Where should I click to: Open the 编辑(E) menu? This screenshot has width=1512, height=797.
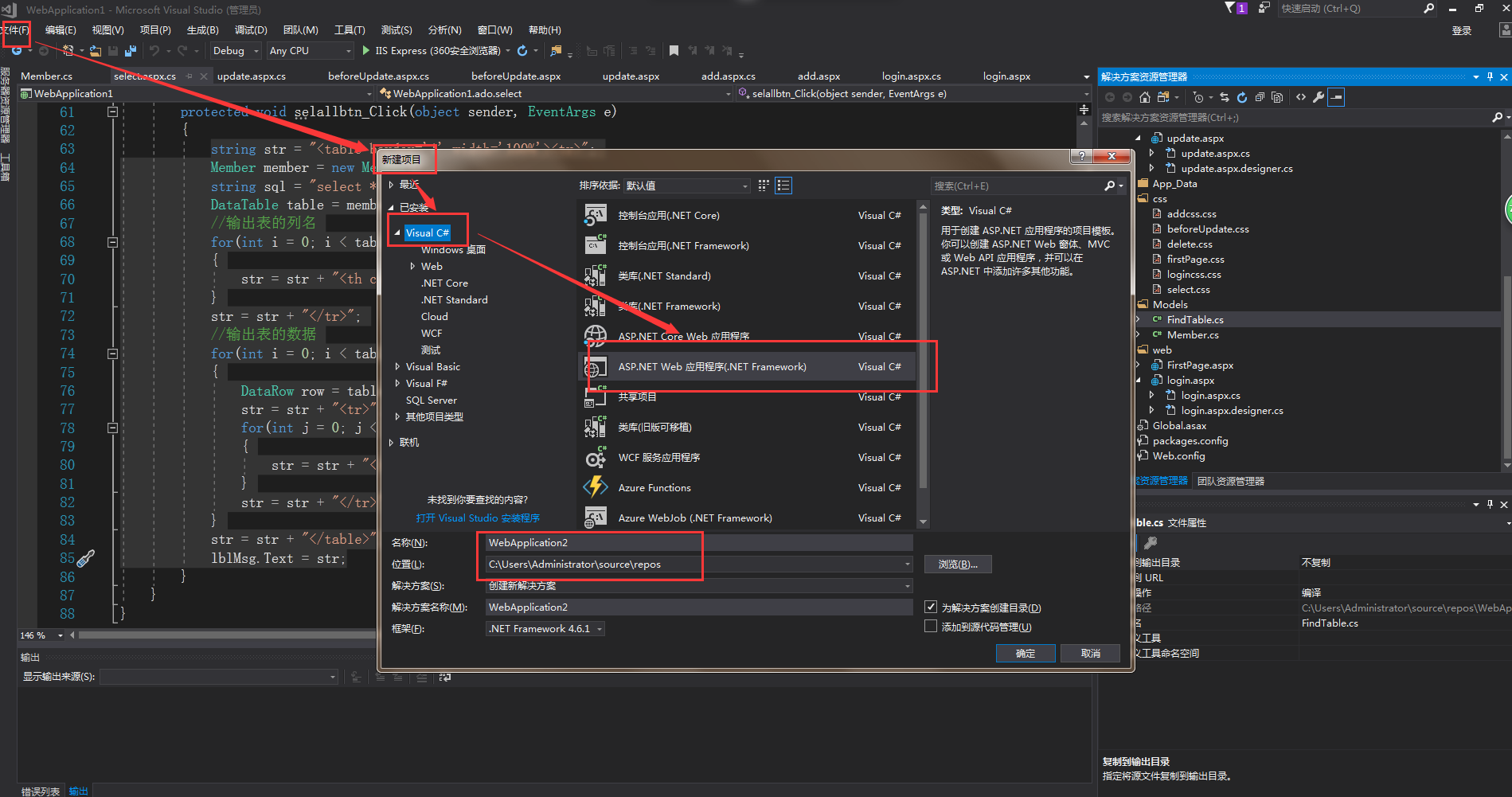(61, 30)
